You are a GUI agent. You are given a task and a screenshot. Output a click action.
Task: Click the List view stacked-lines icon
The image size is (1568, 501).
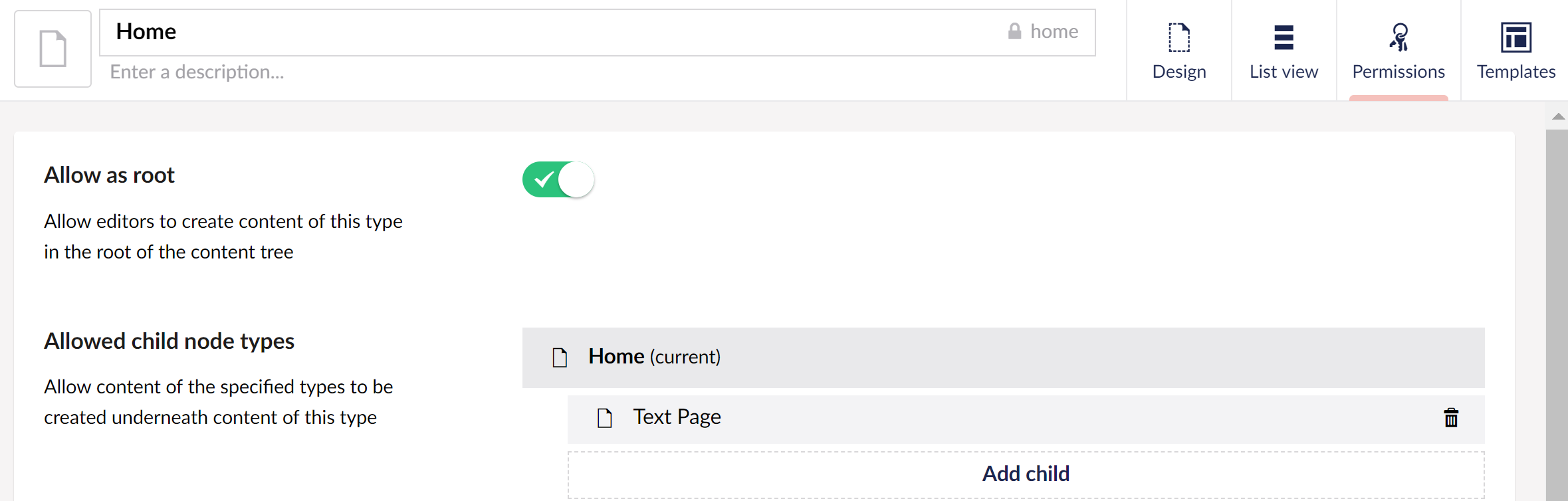(1284, 37)
